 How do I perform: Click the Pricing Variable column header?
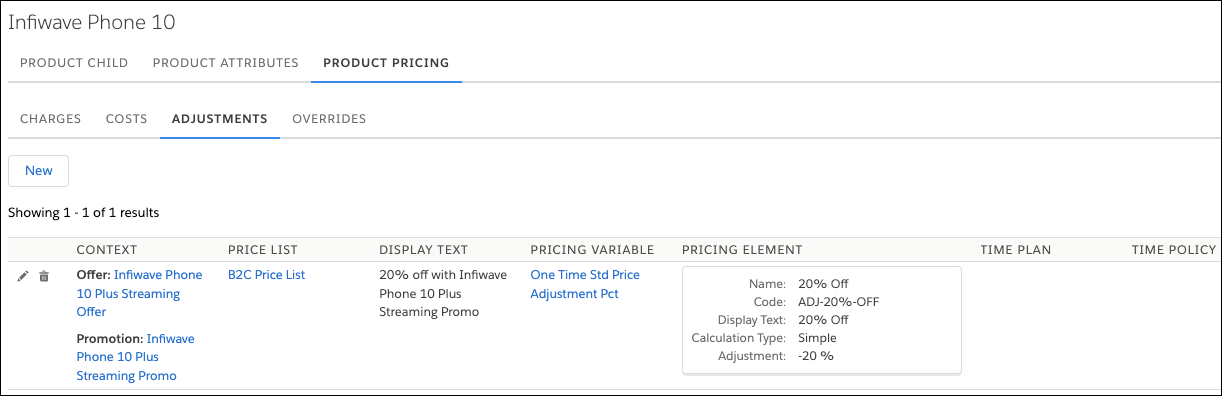pyautogui.click(x=592, y=250)
